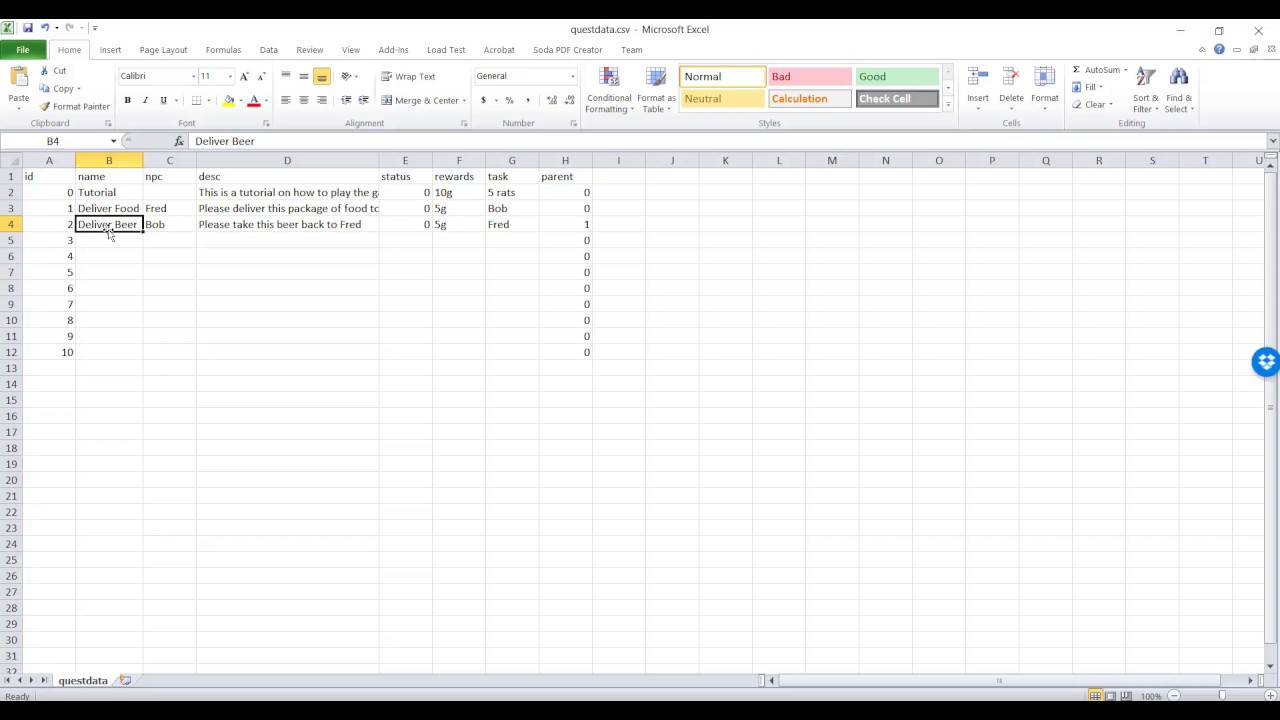1280x720 pixels.
Task: Decrease cell indent
Action: click(346, 100)
